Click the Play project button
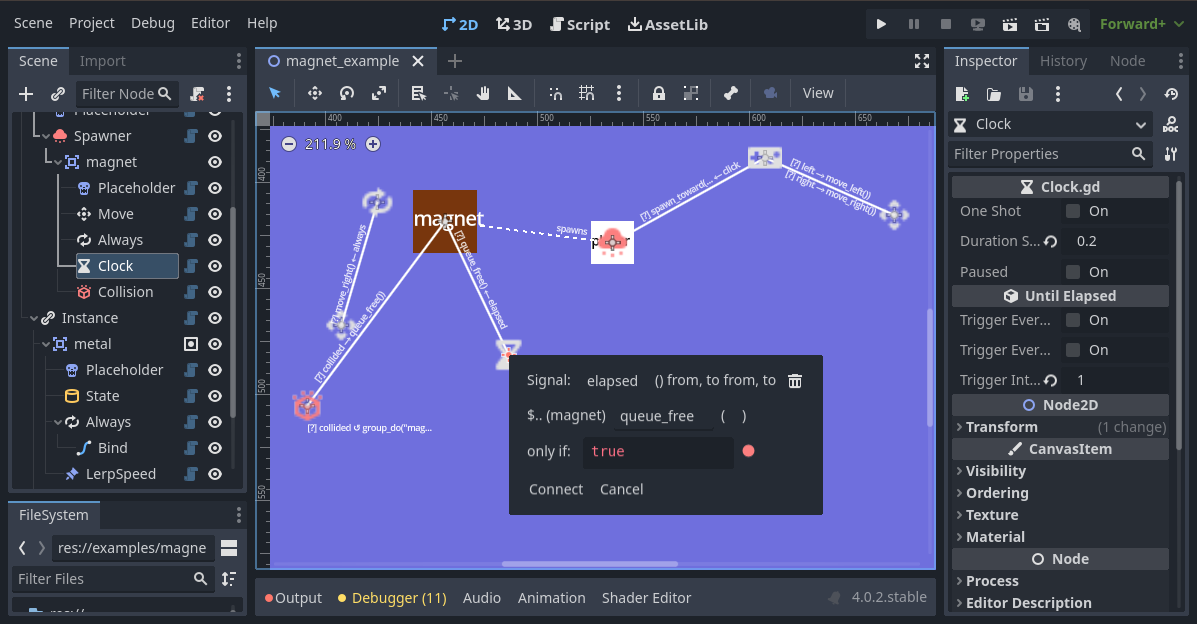The width and height of the screenshot is (1197, 624). [x=881, y=24]
